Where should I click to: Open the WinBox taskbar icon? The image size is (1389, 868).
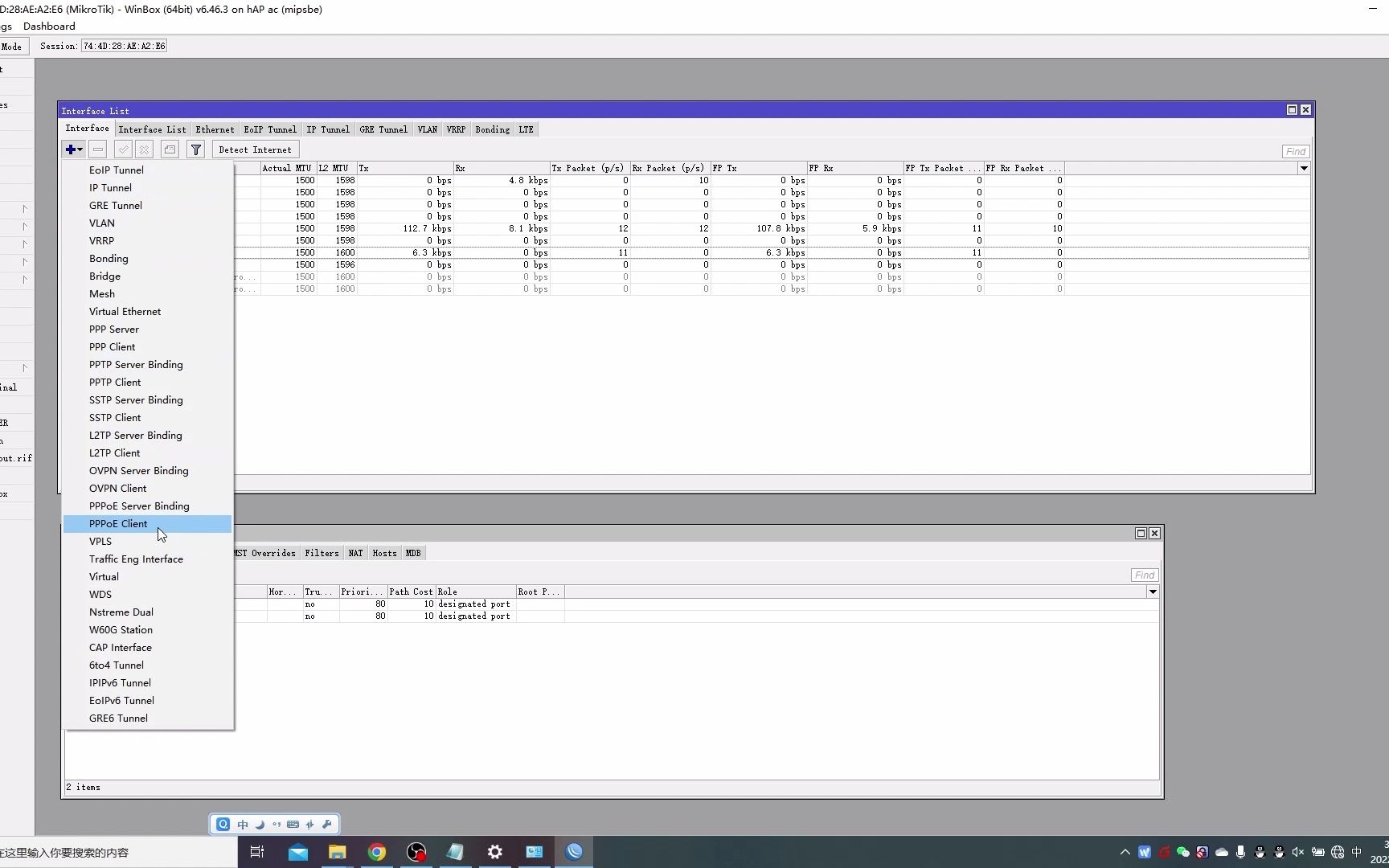(x=574, y=852)
